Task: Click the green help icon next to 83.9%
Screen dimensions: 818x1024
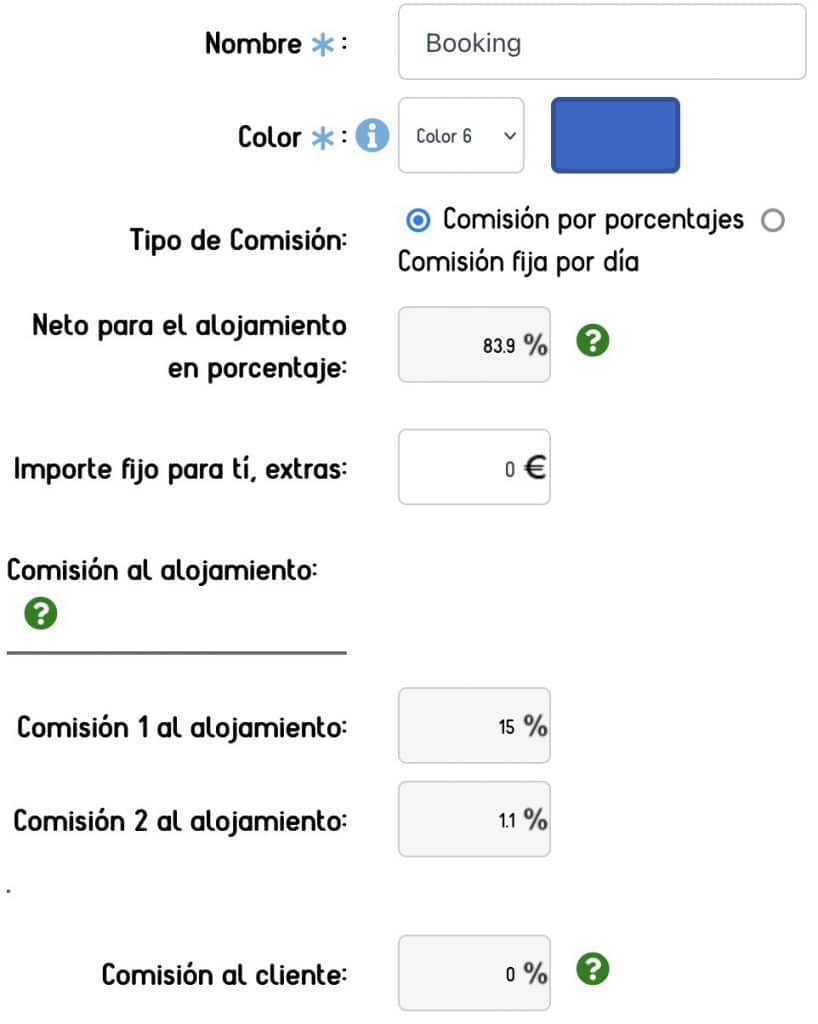Action: pos(591,341)
